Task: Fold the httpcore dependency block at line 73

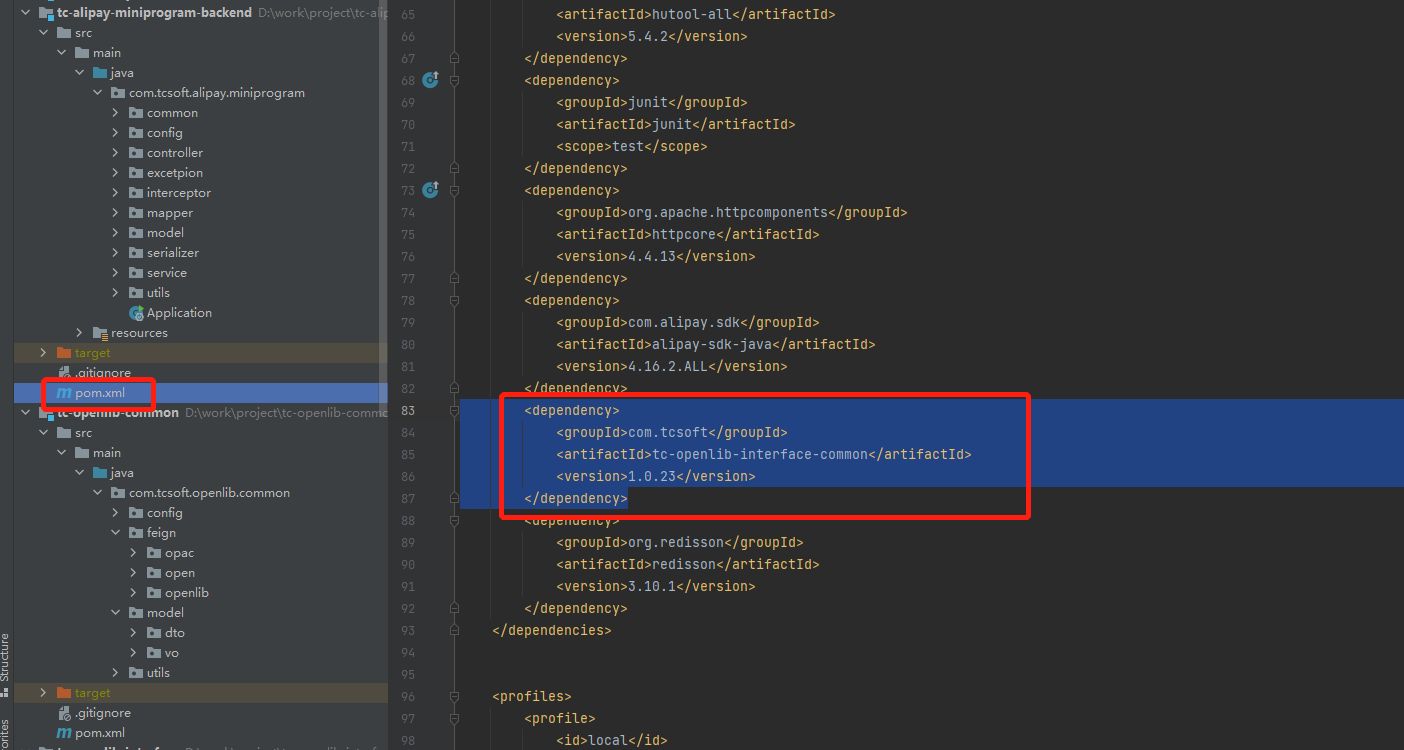Action: point(454,190)
